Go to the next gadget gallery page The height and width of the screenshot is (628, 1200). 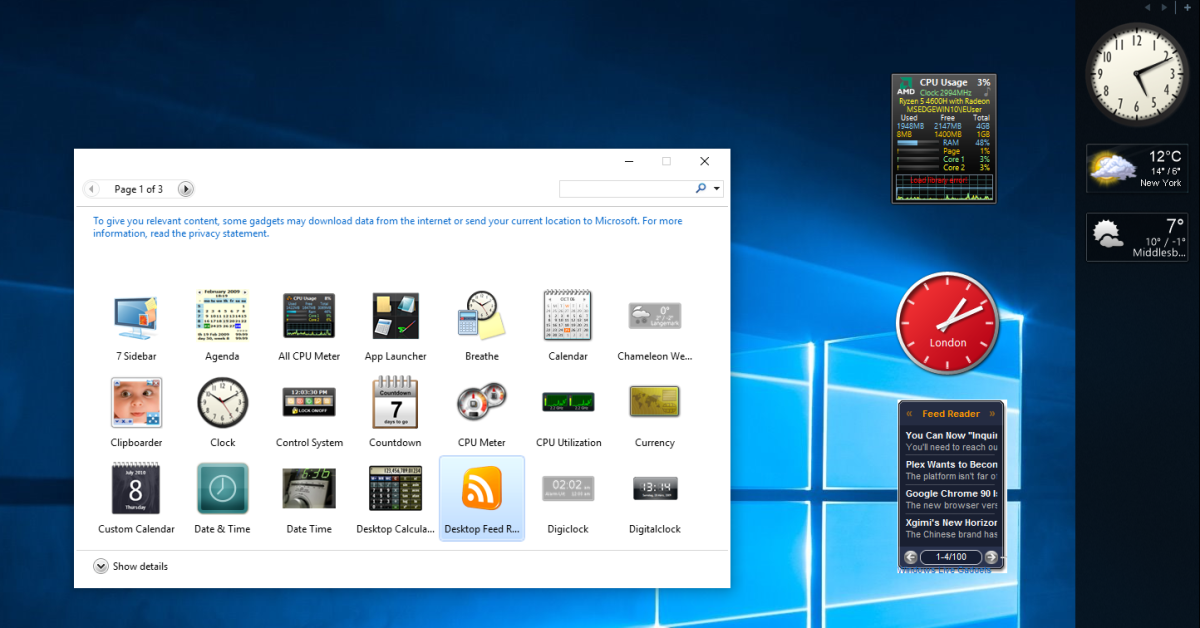coord(186,188)
